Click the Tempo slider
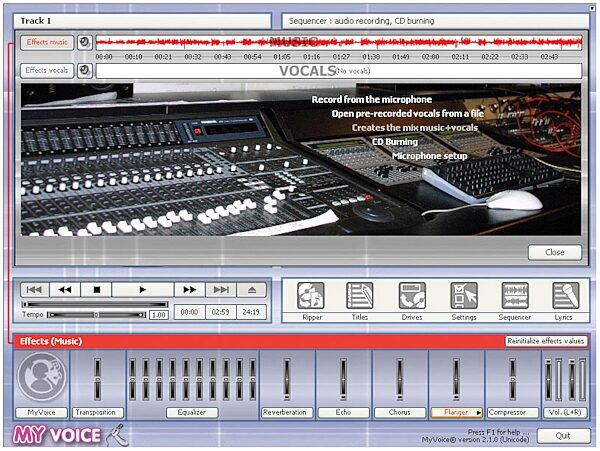 click(x=96, y=315)
